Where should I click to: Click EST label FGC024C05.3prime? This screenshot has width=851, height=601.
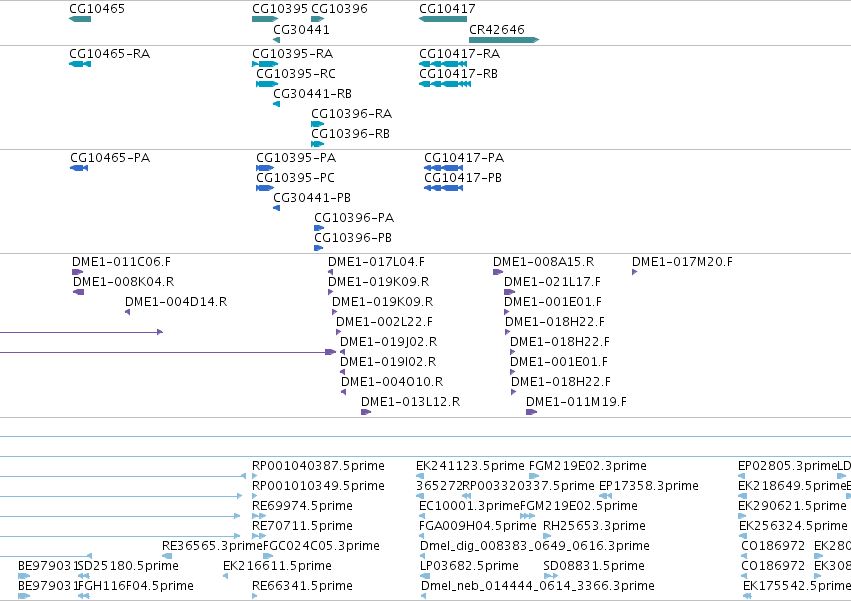(x=321, y=546)
